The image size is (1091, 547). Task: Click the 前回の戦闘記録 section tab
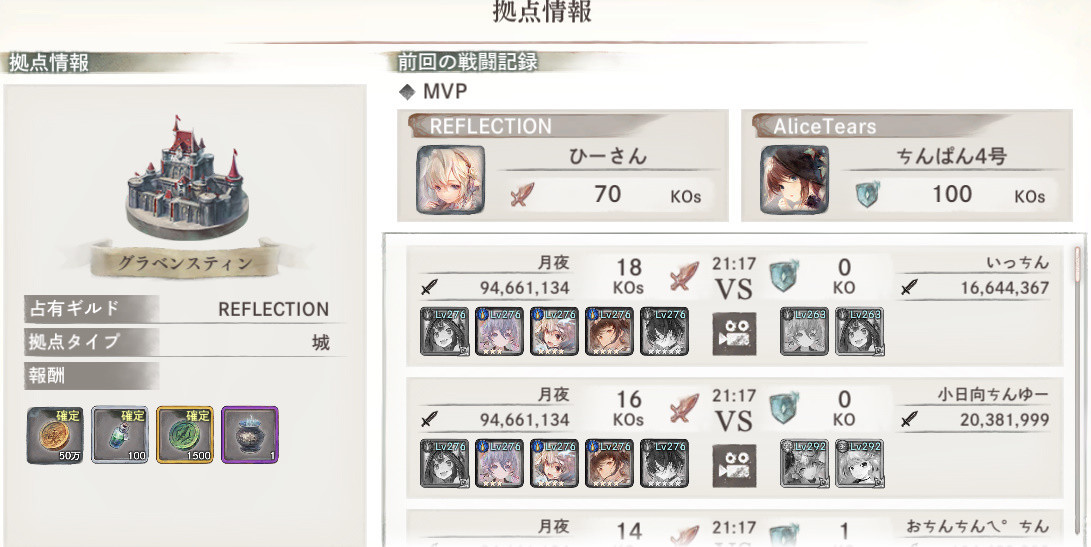click(x=468, y=62)
